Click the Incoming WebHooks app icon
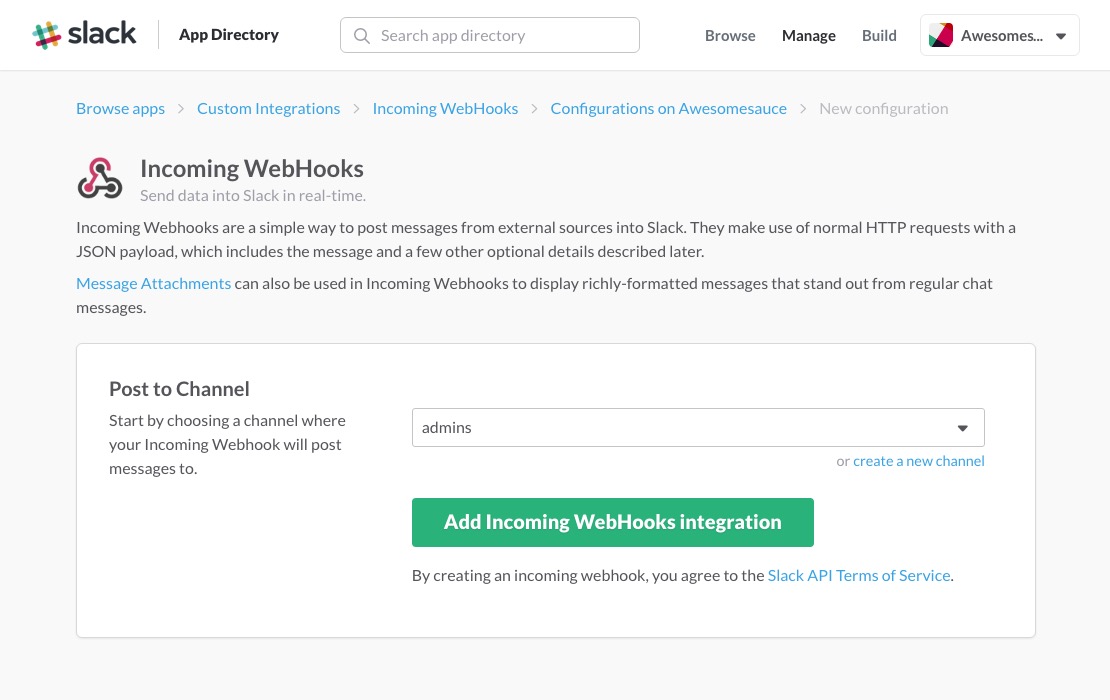1110x700 pixels. [x=100, y=178]
